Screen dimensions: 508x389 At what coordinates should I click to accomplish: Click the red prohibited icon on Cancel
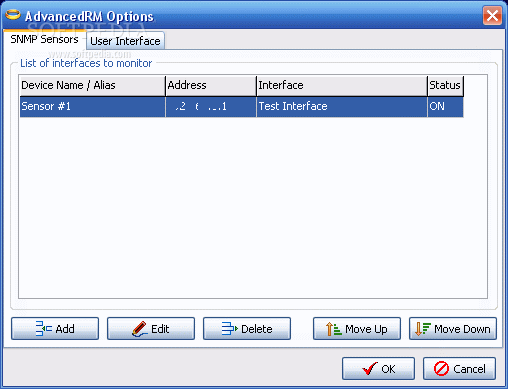click(441, 368)
